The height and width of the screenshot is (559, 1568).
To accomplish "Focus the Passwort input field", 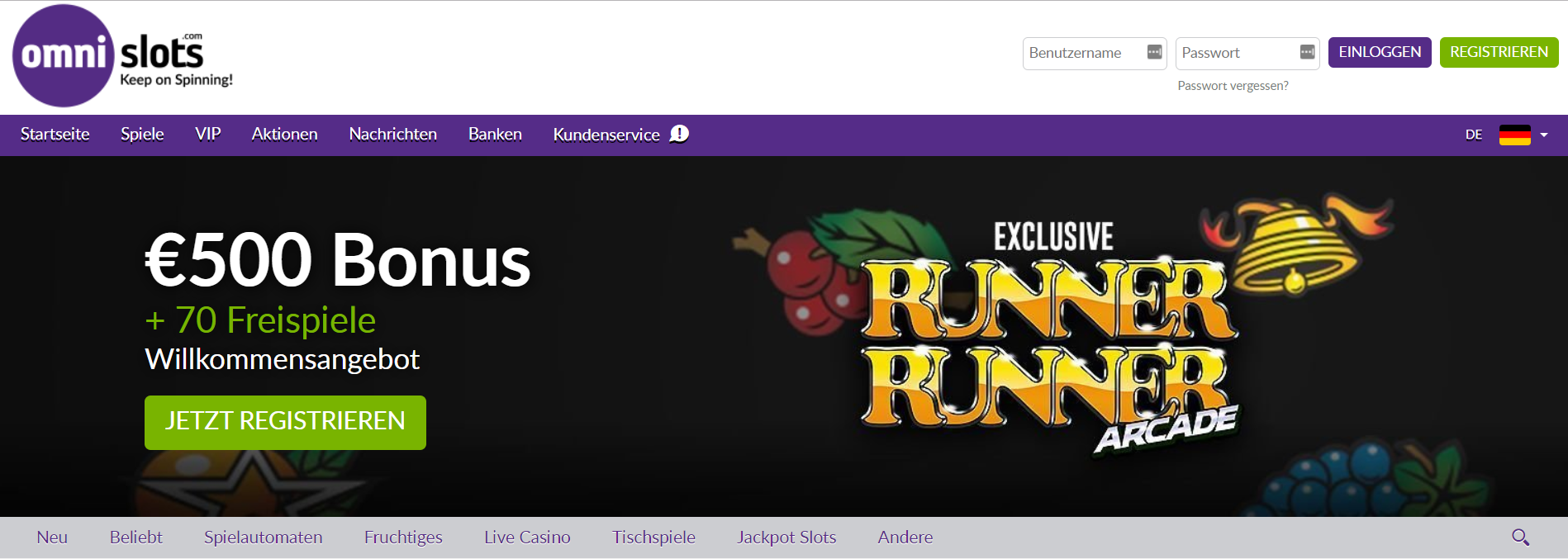I will (1247, 53).
